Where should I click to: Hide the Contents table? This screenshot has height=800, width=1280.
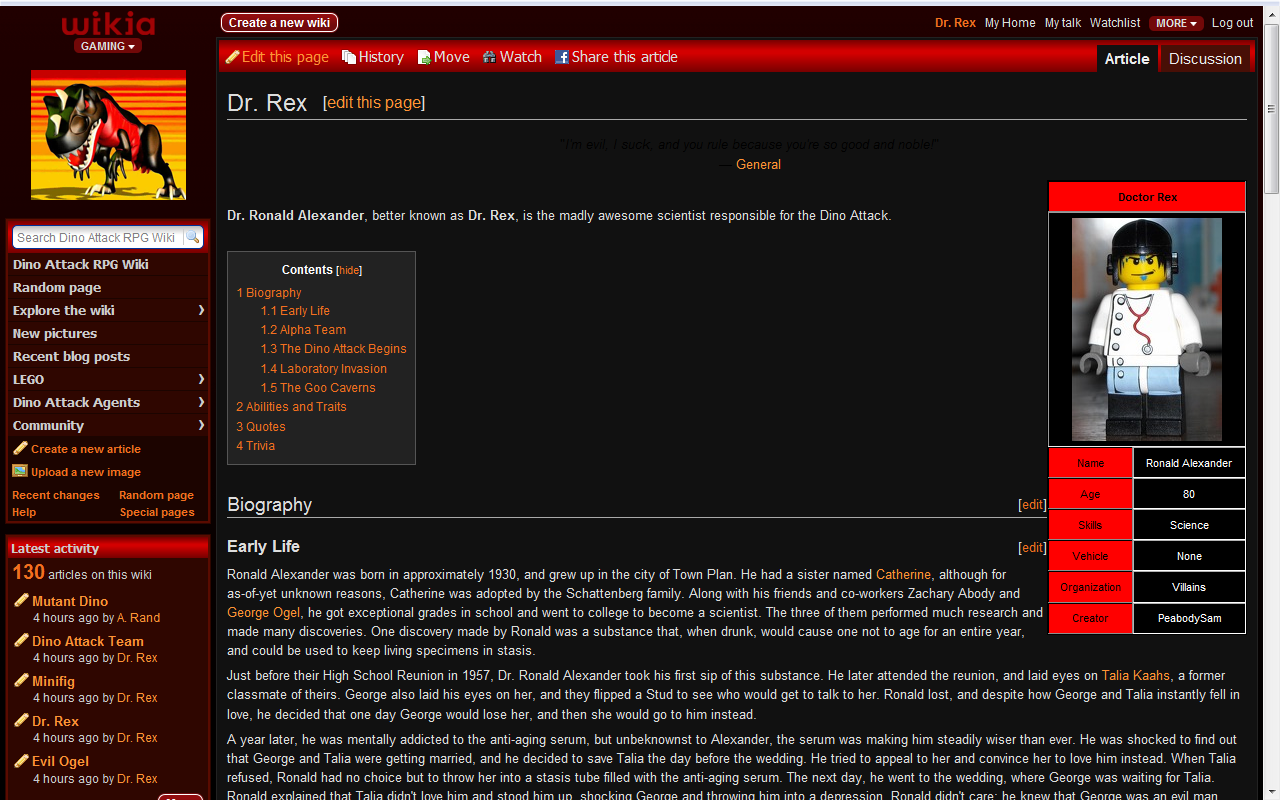coord(349,270)
